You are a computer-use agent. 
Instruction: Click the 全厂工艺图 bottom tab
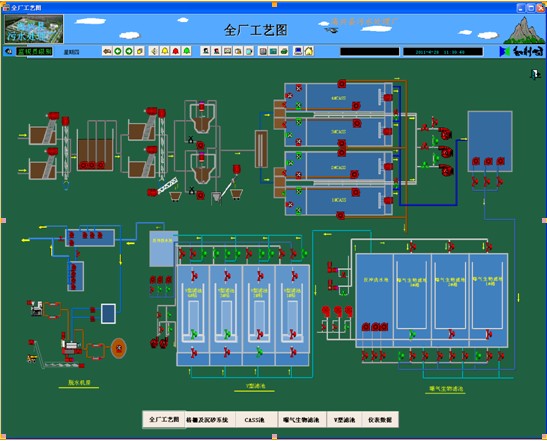click(164, 419)
